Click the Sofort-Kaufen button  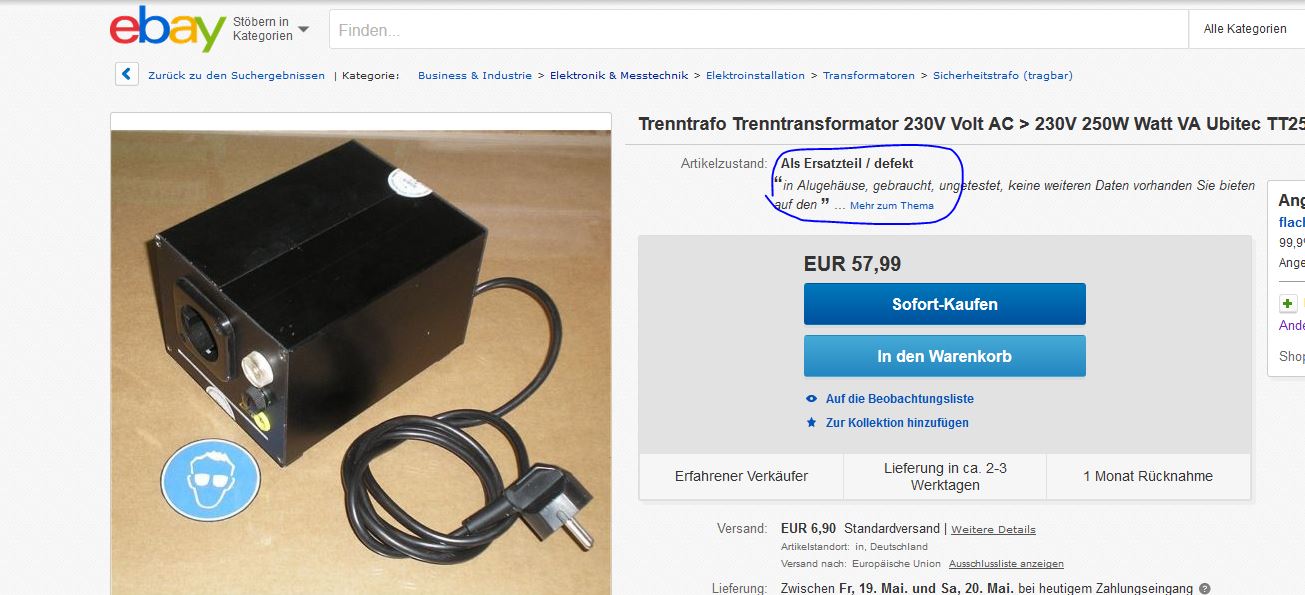944,304
